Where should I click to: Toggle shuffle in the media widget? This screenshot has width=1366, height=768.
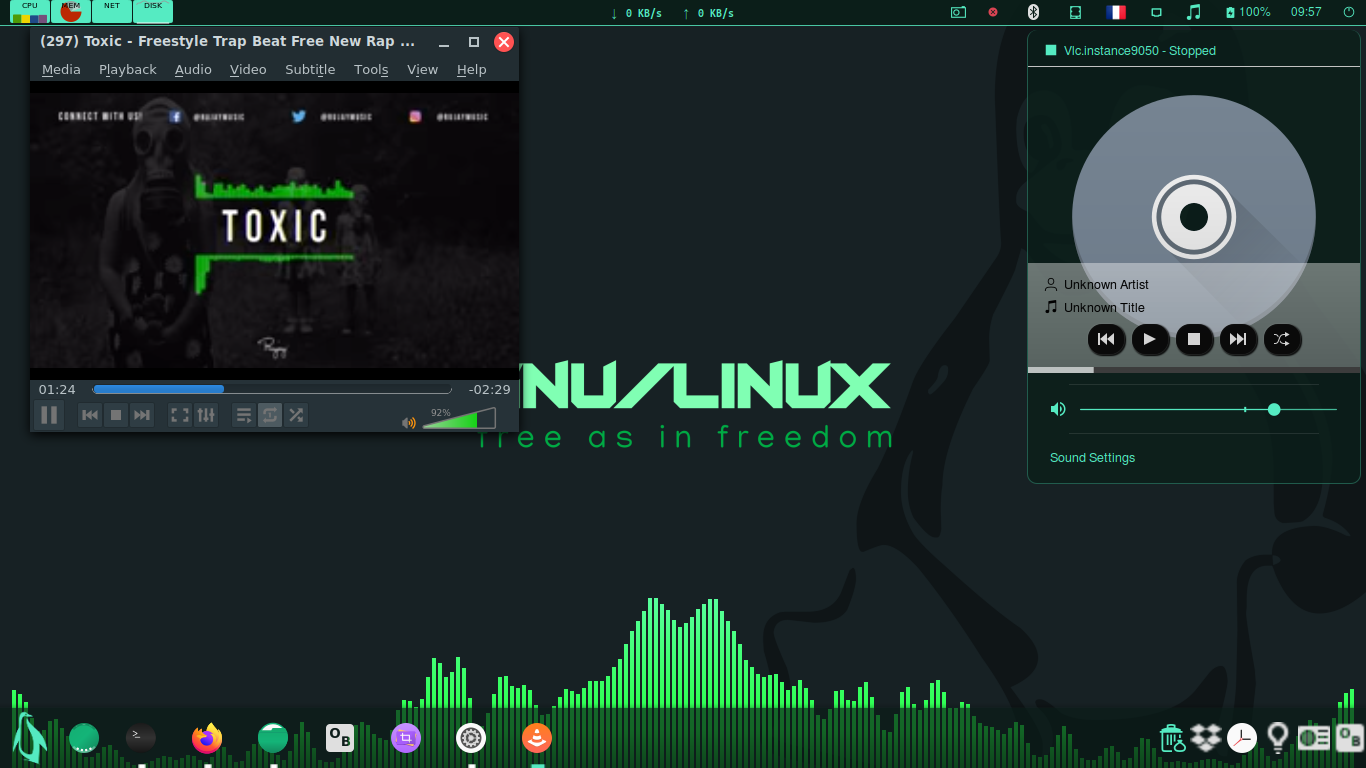pyautogui.click(x=1282, y=339)
